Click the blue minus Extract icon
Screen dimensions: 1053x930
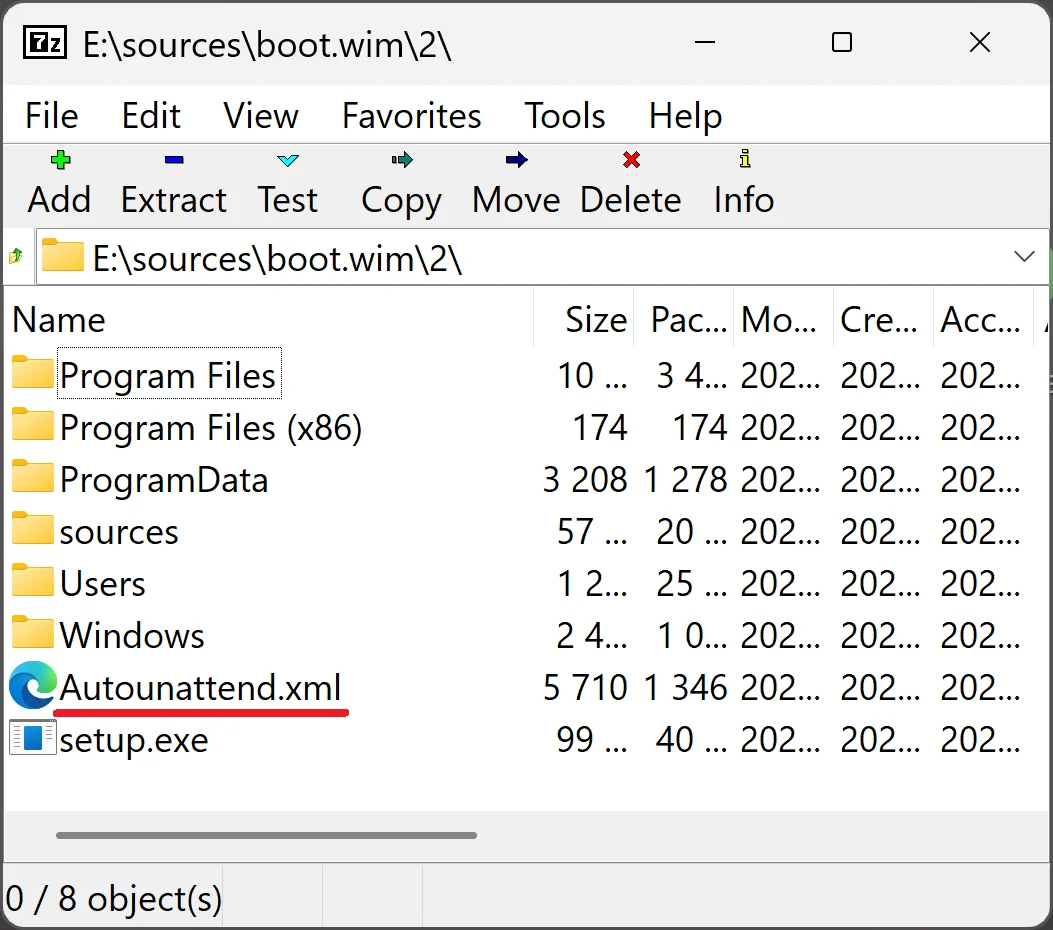click(x=174, y=160)
